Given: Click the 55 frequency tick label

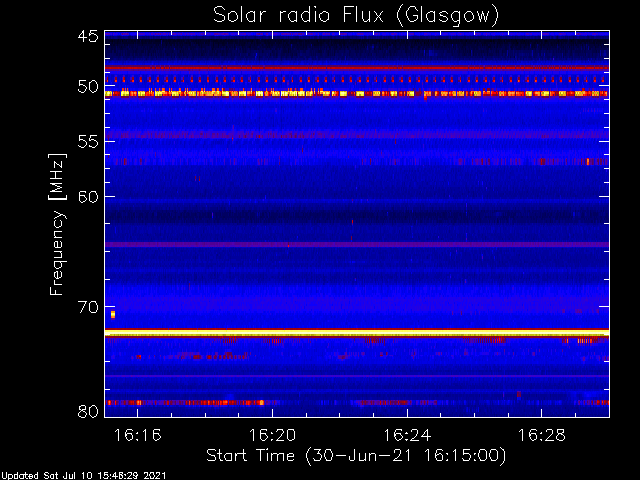Looking at the screenshot, I should [x=88, y=142].
